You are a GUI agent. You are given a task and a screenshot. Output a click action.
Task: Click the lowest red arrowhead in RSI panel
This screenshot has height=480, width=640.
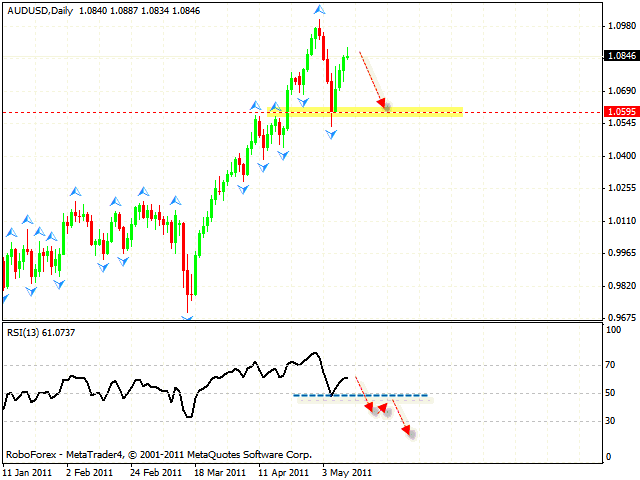(x=406, y=430)
